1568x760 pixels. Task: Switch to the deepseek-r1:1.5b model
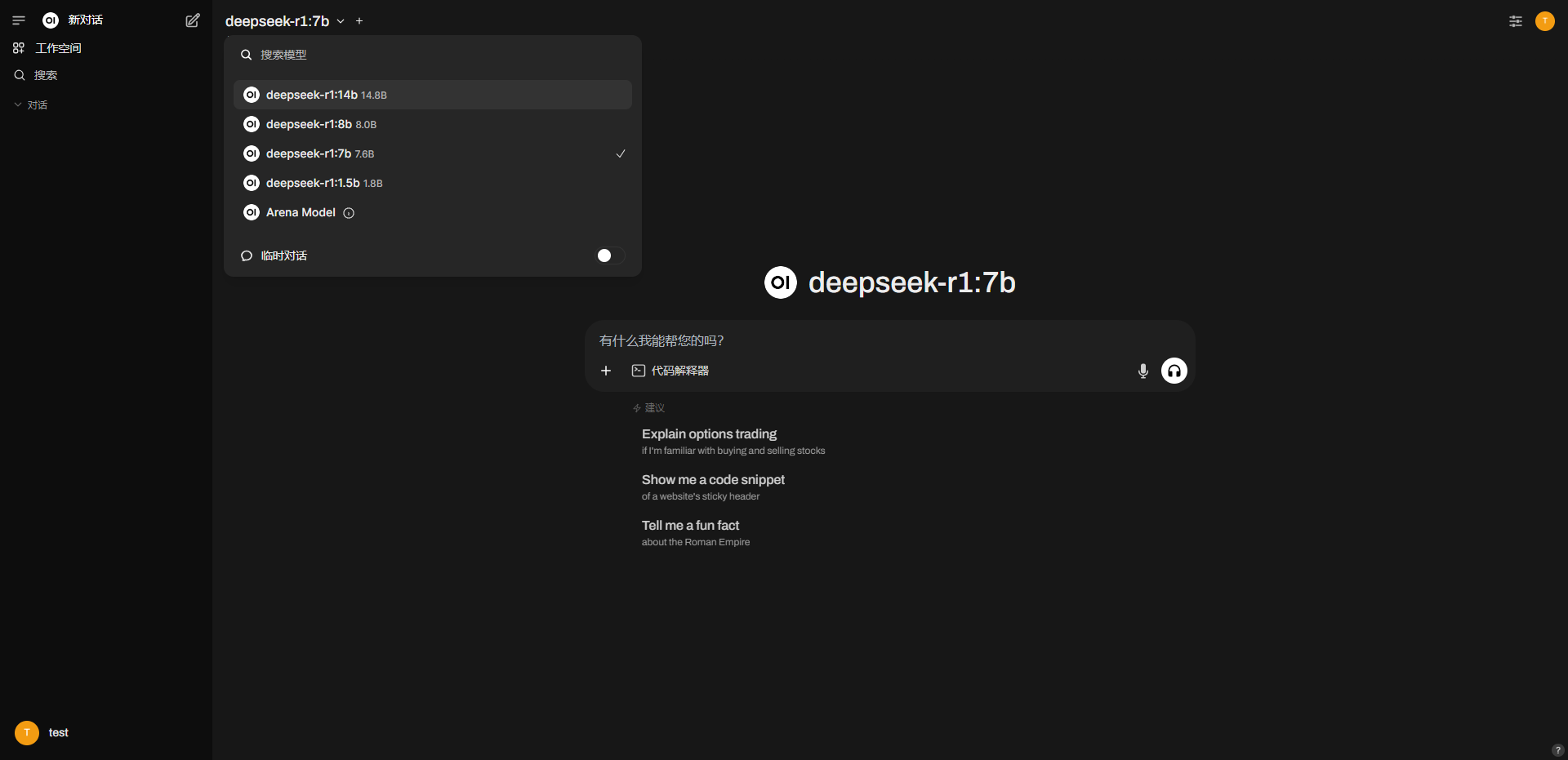click(x=433, y=183)
